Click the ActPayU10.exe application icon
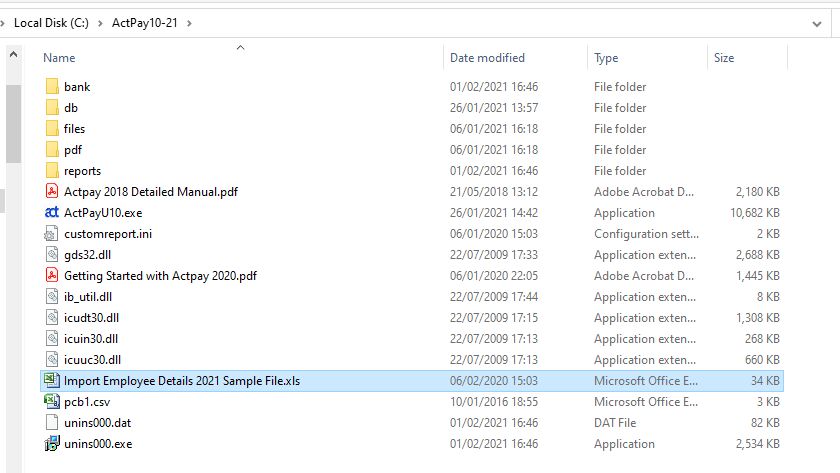The width and height of the screenshot is (840, 473). (x=52, y=213)
